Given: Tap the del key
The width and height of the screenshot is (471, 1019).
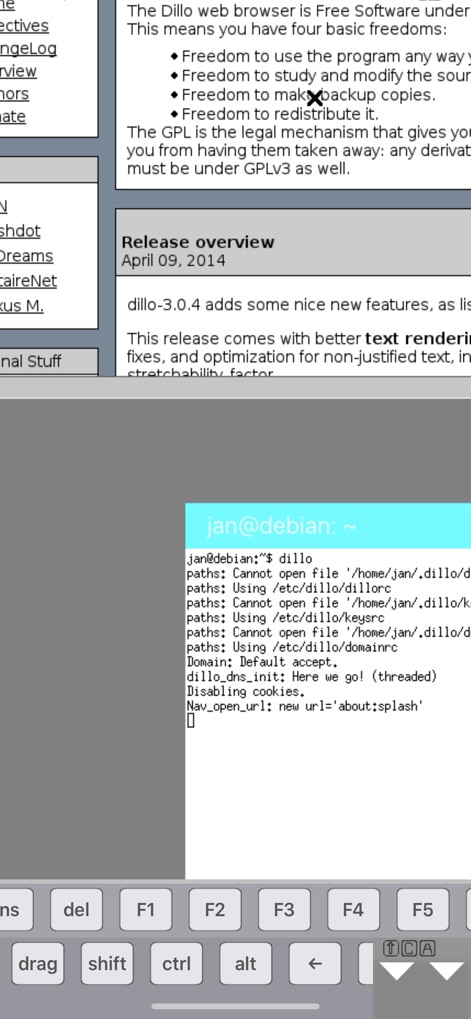Looking at the screenshot, I should click(77, 909).
